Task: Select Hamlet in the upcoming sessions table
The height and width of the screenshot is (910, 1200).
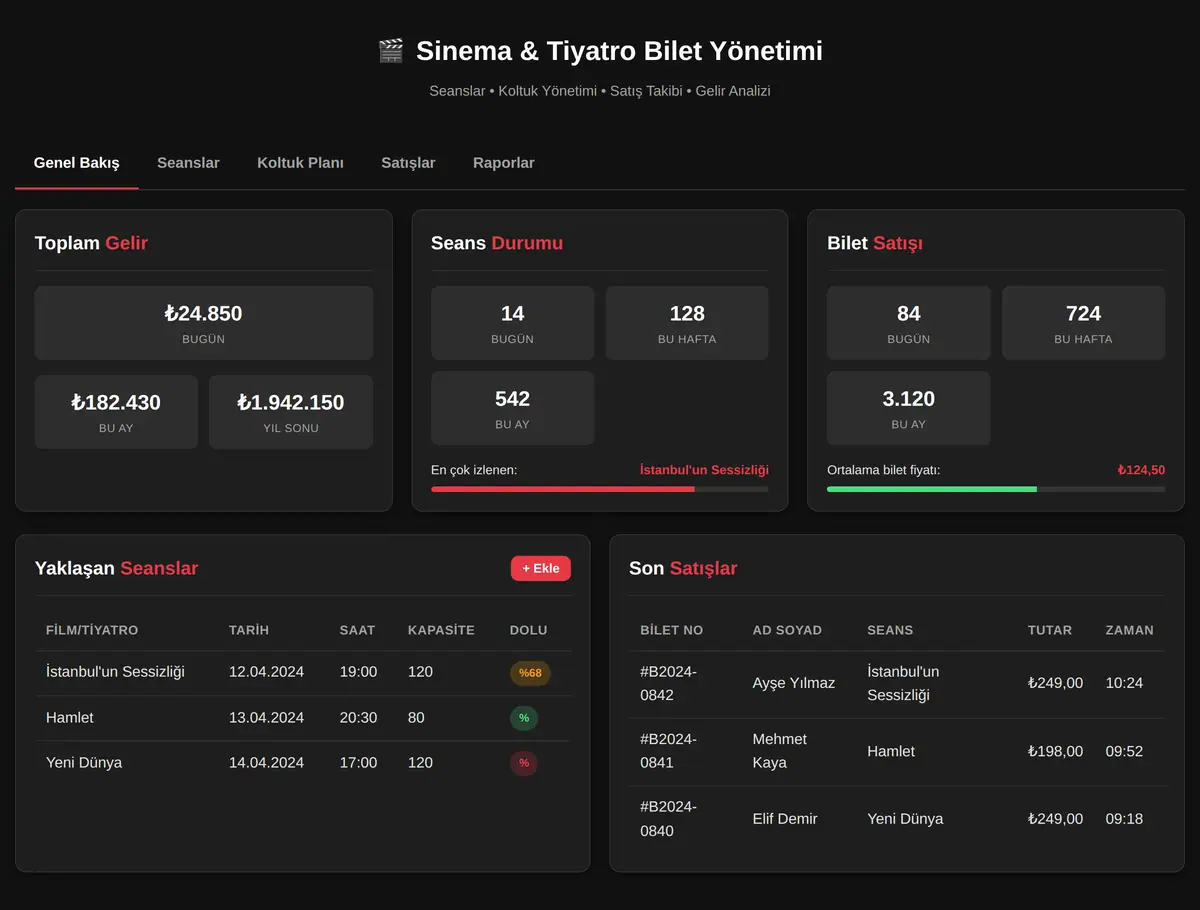Action: click(70, 718)
